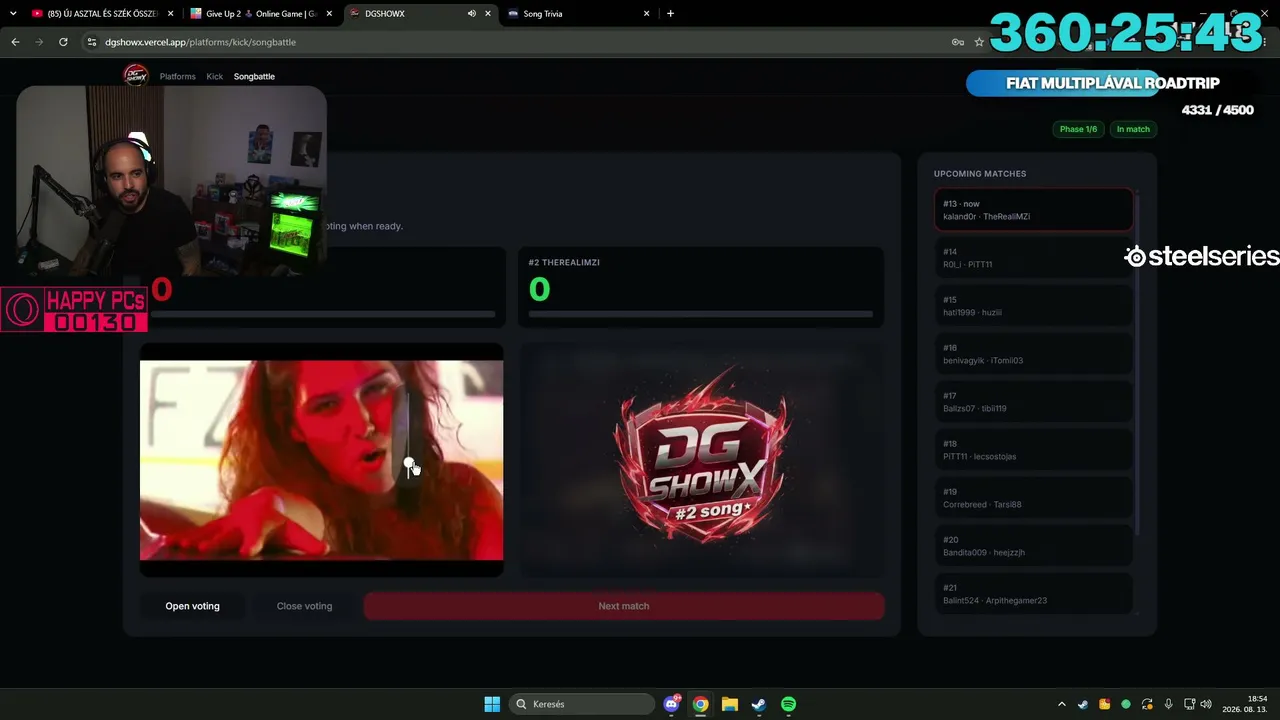Close the DGSHOWX browser tab
Screen dimensions: 1280x720
(488, 14)
